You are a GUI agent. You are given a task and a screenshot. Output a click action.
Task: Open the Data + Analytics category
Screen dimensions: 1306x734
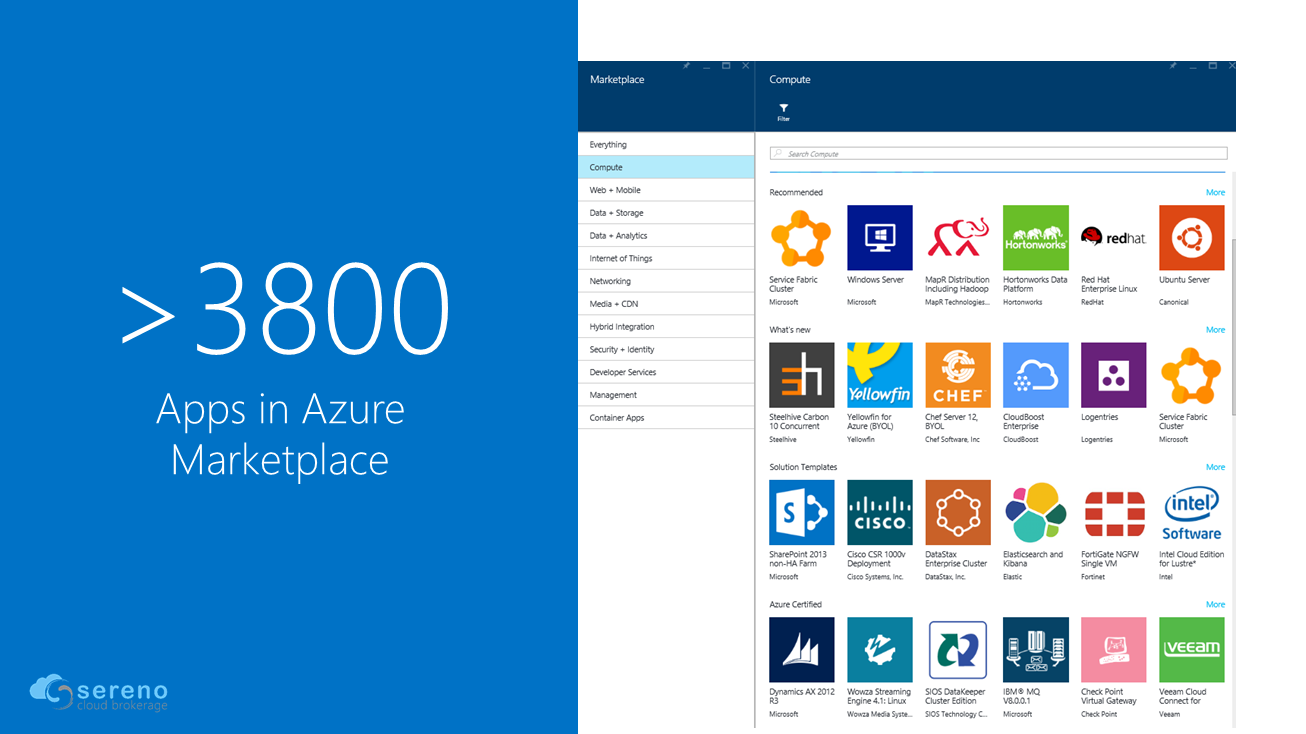click(666, 236)
